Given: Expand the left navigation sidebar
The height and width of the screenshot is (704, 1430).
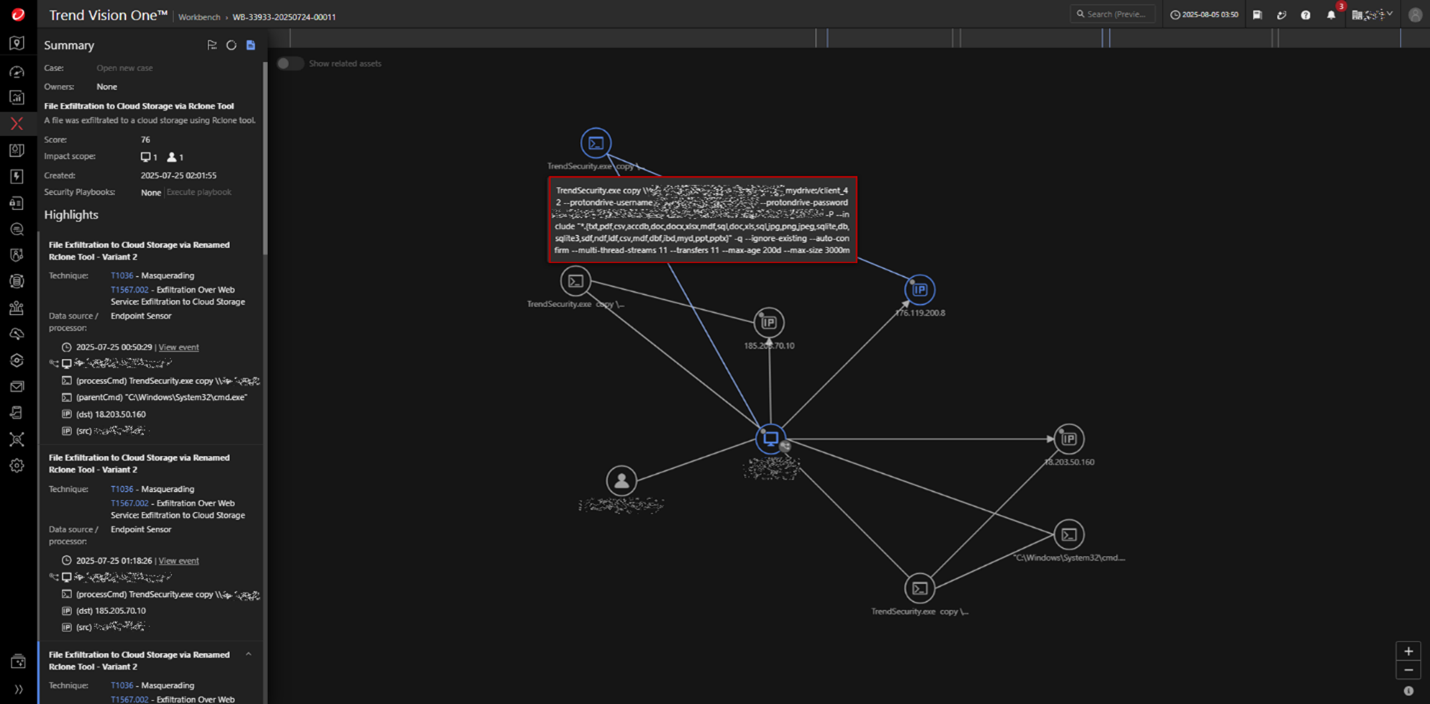Looking at the screenshot, I should [x=17, y=689].
